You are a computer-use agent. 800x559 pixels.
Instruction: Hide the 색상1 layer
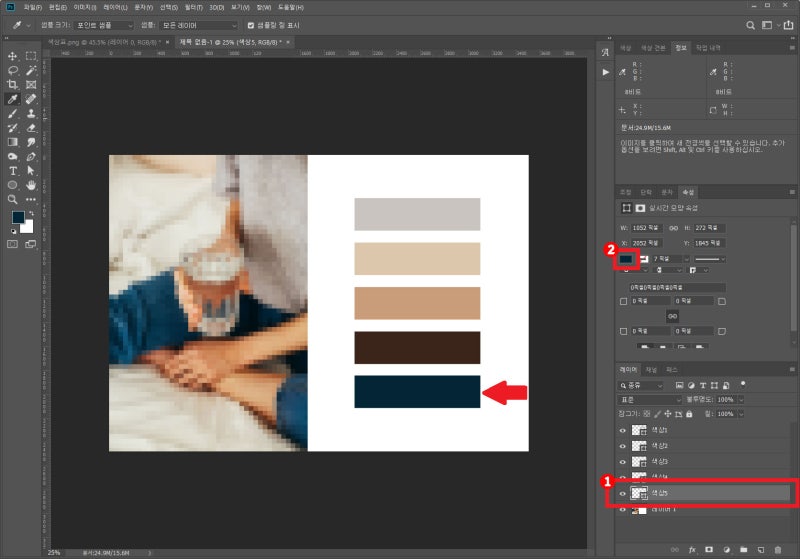pyautogui.click(x=622, y=430)
